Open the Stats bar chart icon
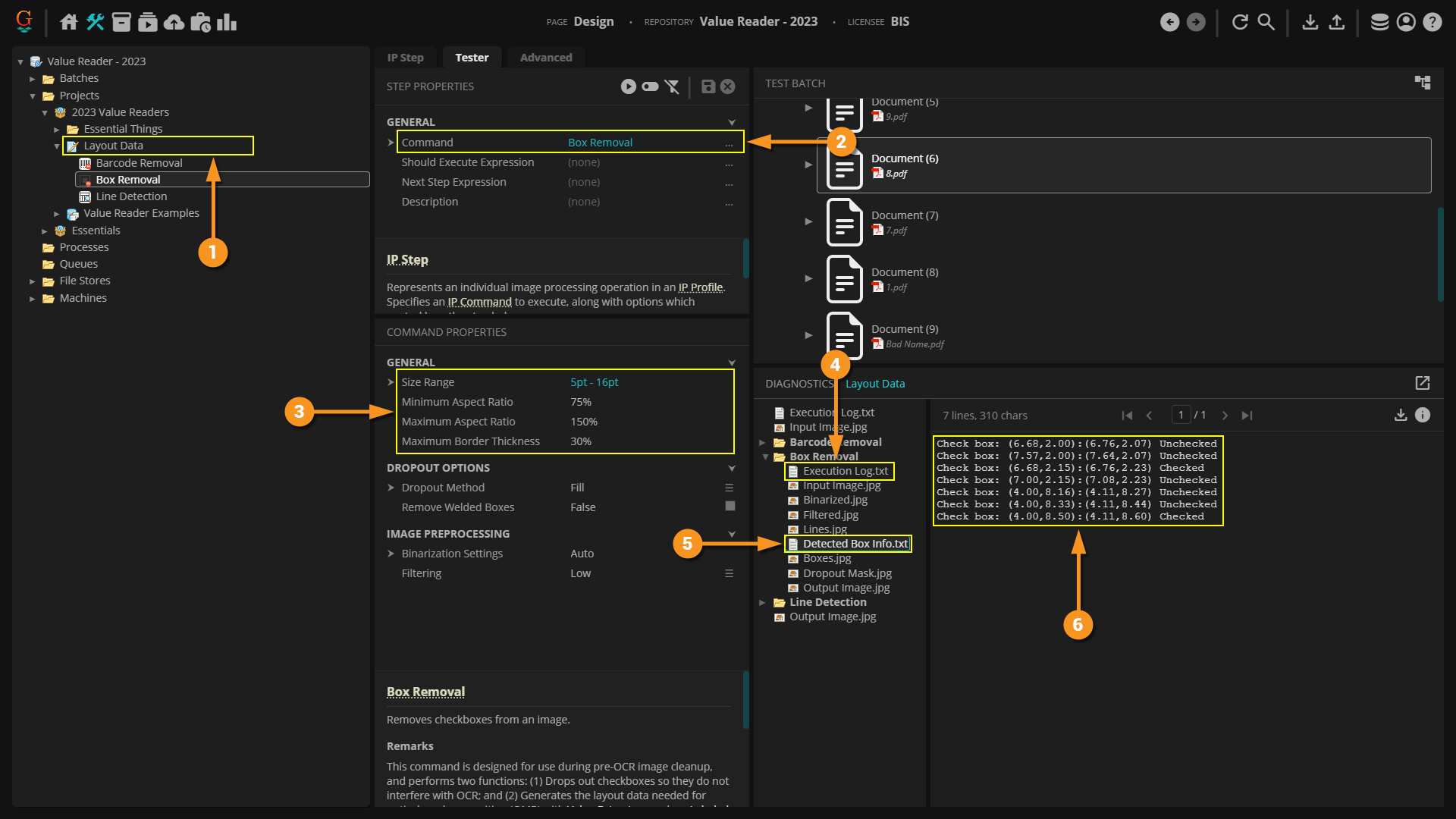Image resolution: width=1456 pixels, height=819 pixels. coord(227,22)
